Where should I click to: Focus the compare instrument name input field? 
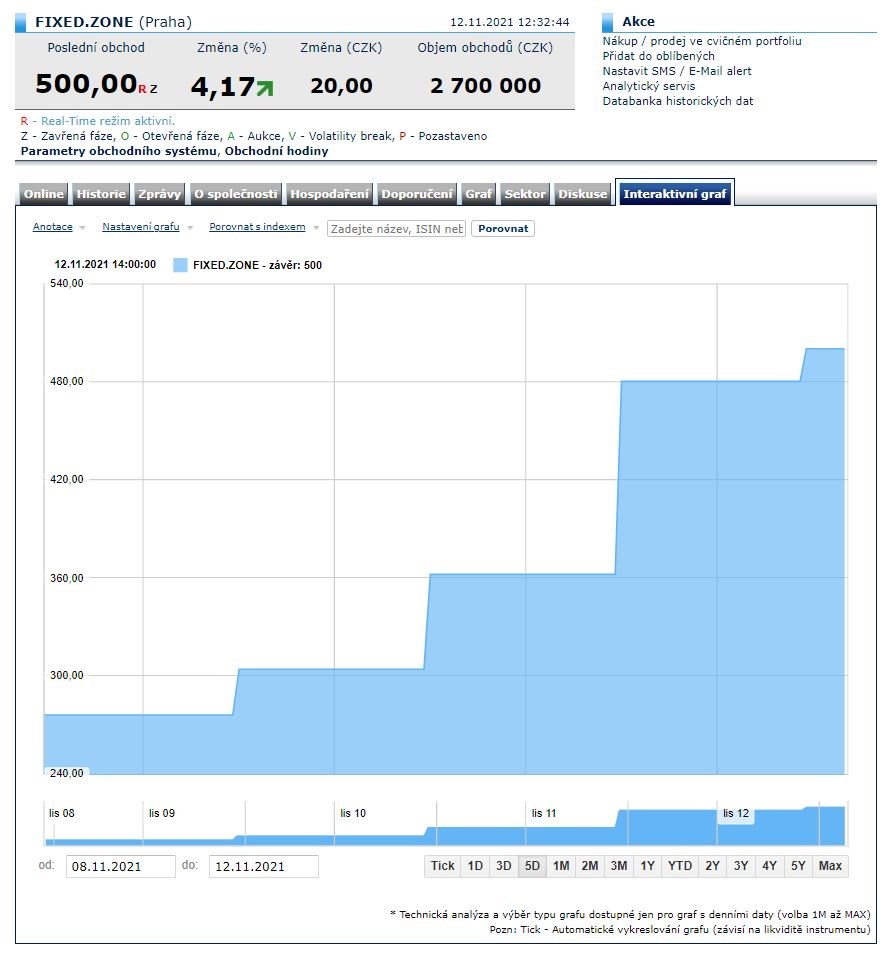click(396, 229)
